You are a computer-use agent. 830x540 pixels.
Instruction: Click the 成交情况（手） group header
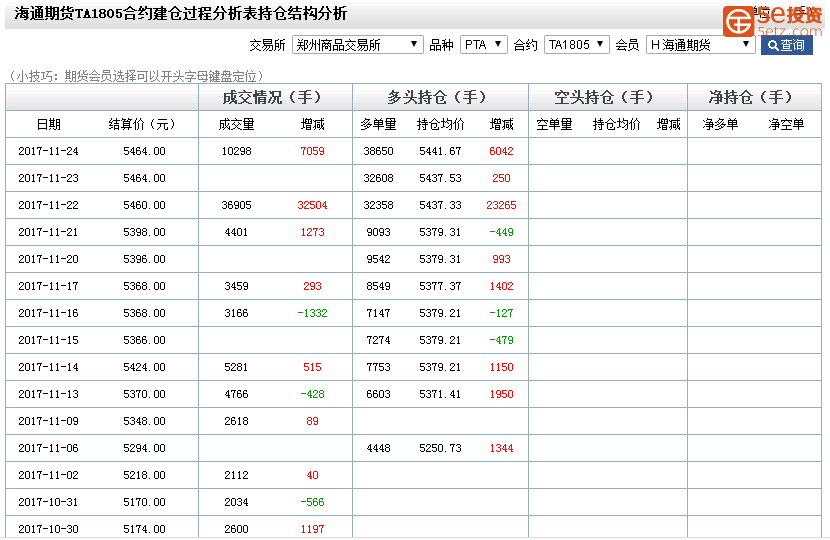[273, 97]
